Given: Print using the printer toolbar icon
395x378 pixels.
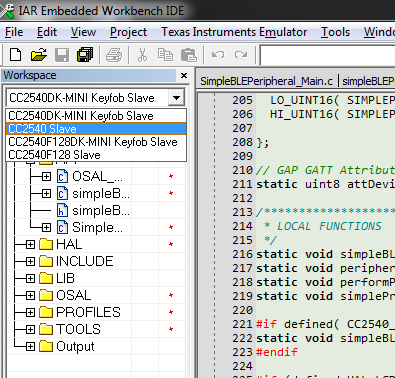Looking at the screenshot, I should 114,55.
